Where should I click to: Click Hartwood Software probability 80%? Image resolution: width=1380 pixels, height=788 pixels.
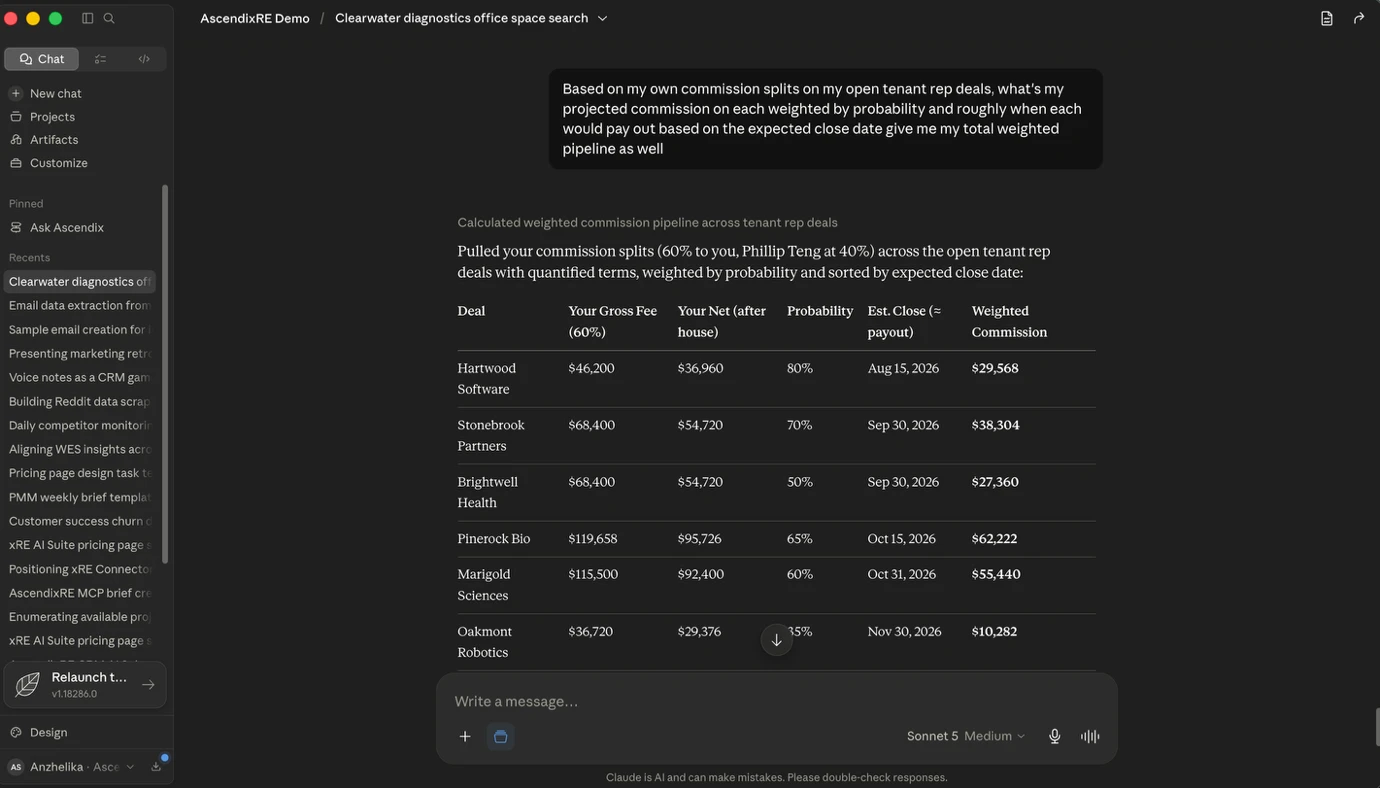(x=800, y=368)
